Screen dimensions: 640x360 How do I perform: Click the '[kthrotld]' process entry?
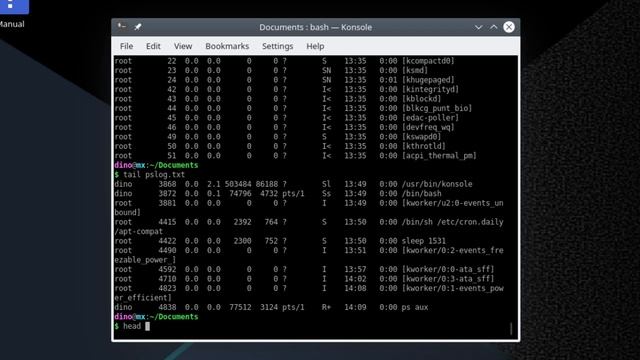pos(423,146)
